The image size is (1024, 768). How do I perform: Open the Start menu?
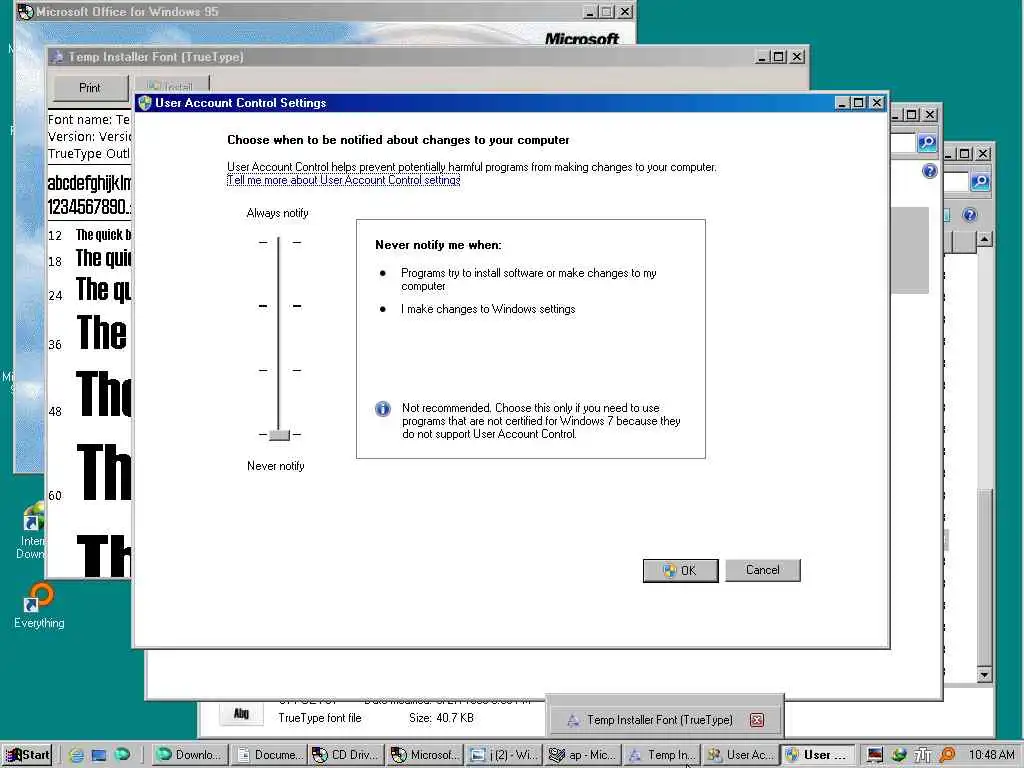click(28, 755)
